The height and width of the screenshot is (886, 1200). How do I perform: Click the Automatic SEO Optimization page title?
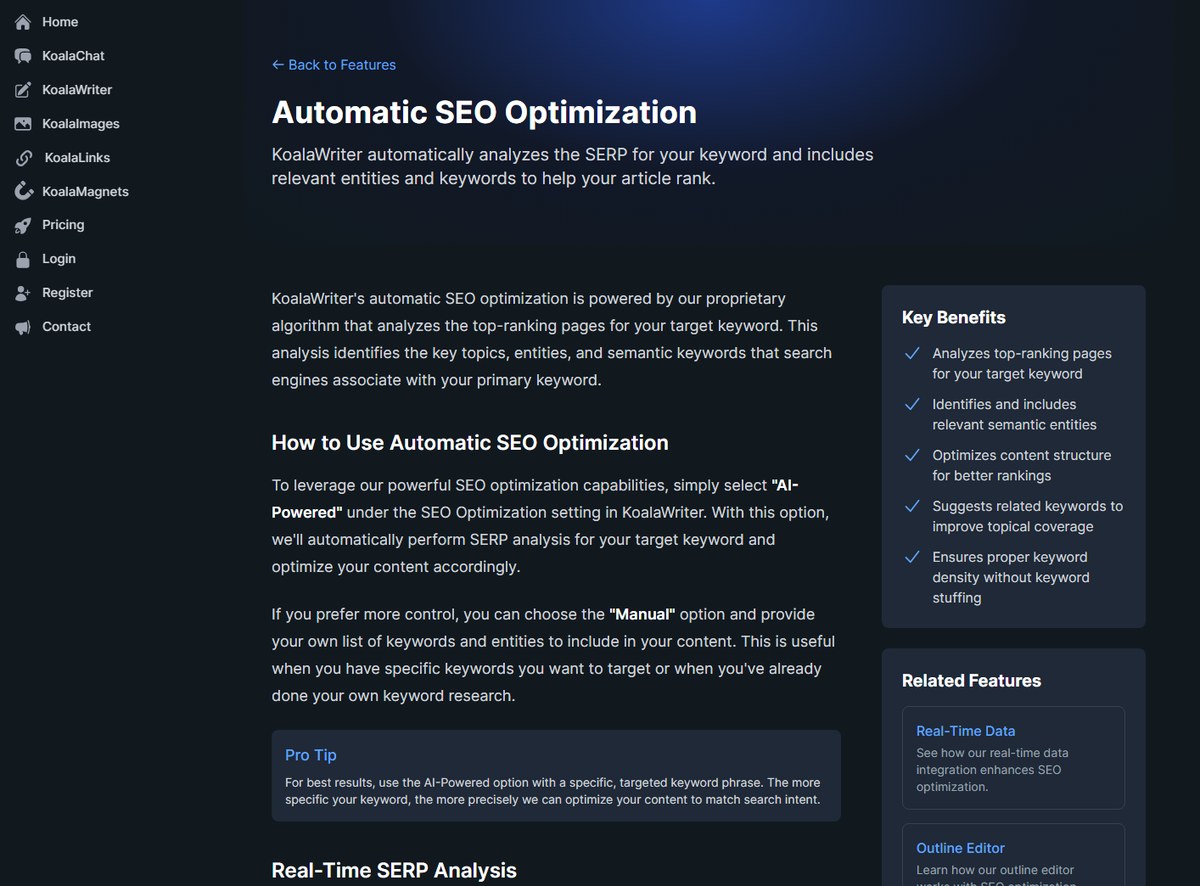click(x=484, y=112)
